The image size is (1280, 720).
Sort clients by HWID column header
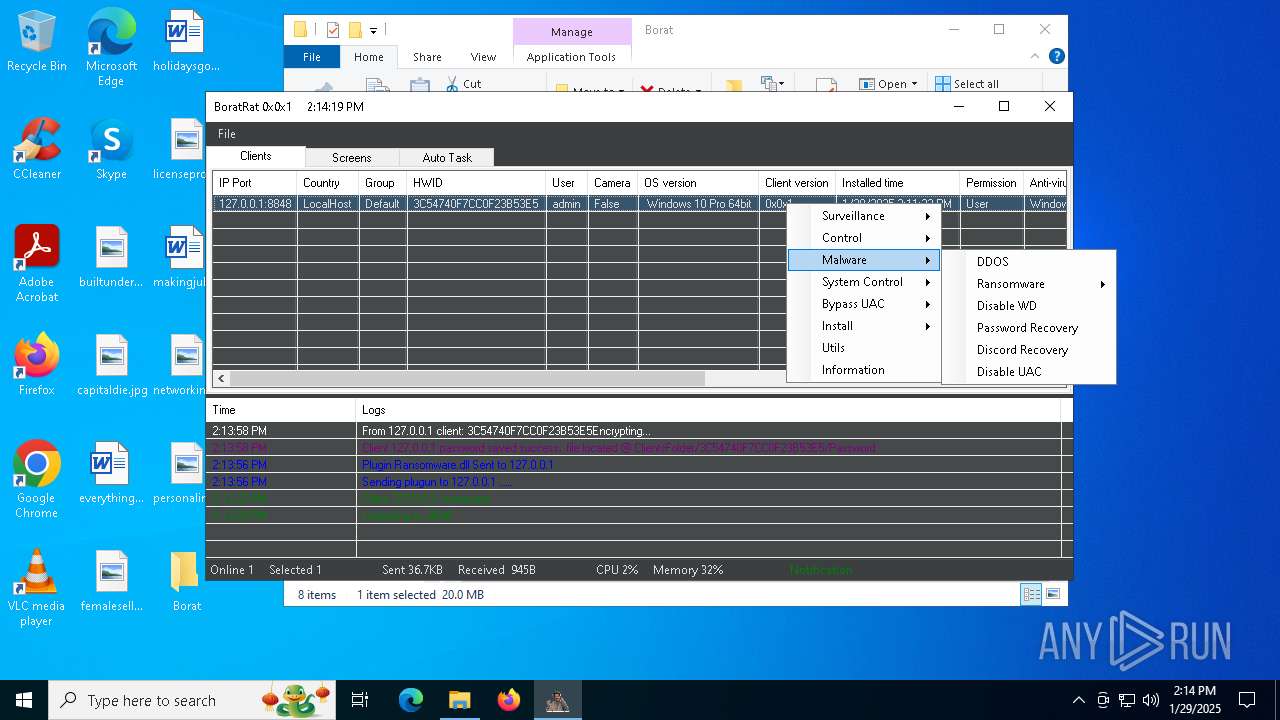[x=477, y=183]
